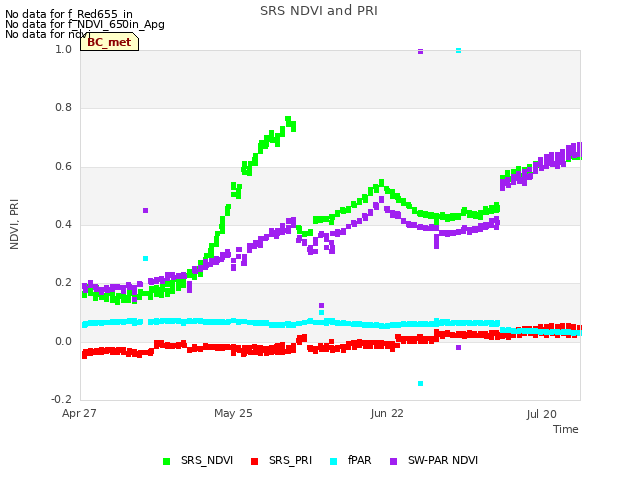This screenshot has height=480, width=640.
Task: Click the 0.4 y-axis tick label
Action: click(x=63, y=224)
